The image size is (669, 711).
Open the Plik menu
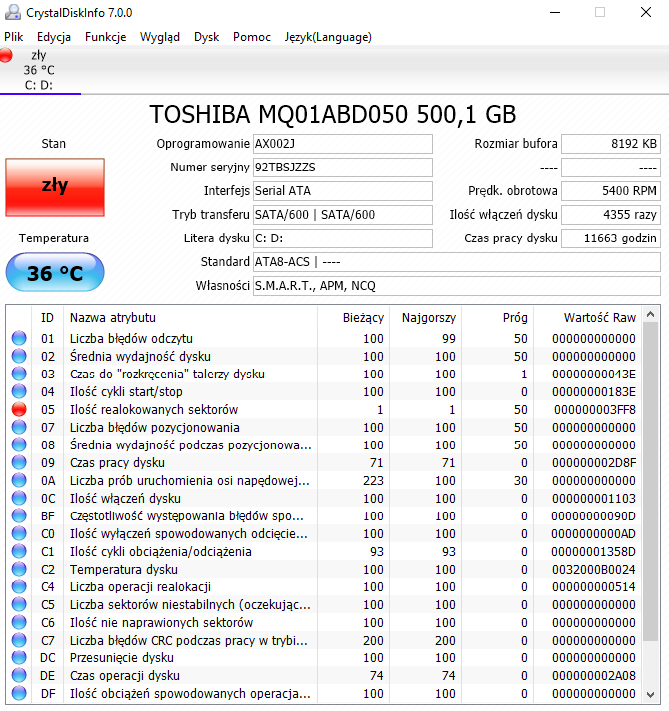point(14,37)
